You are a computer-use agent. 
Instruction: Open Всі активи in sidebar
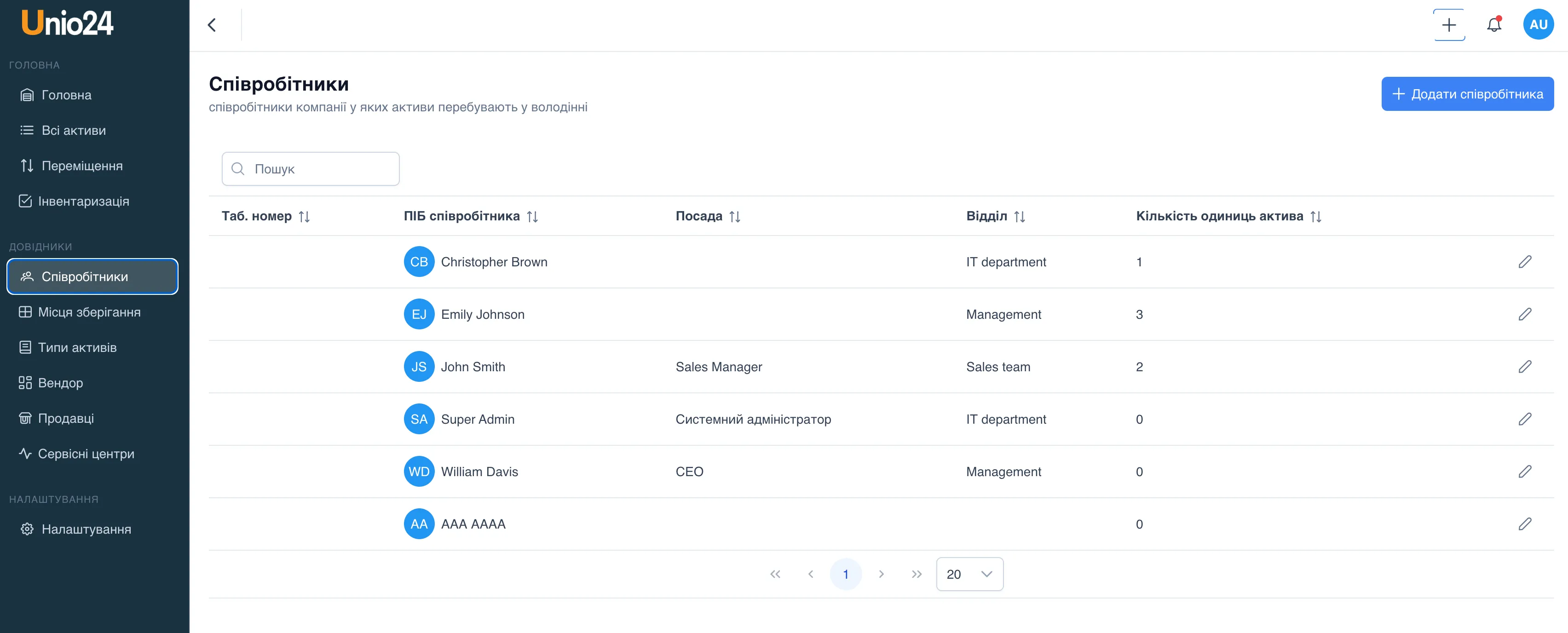tap(73, 130)
